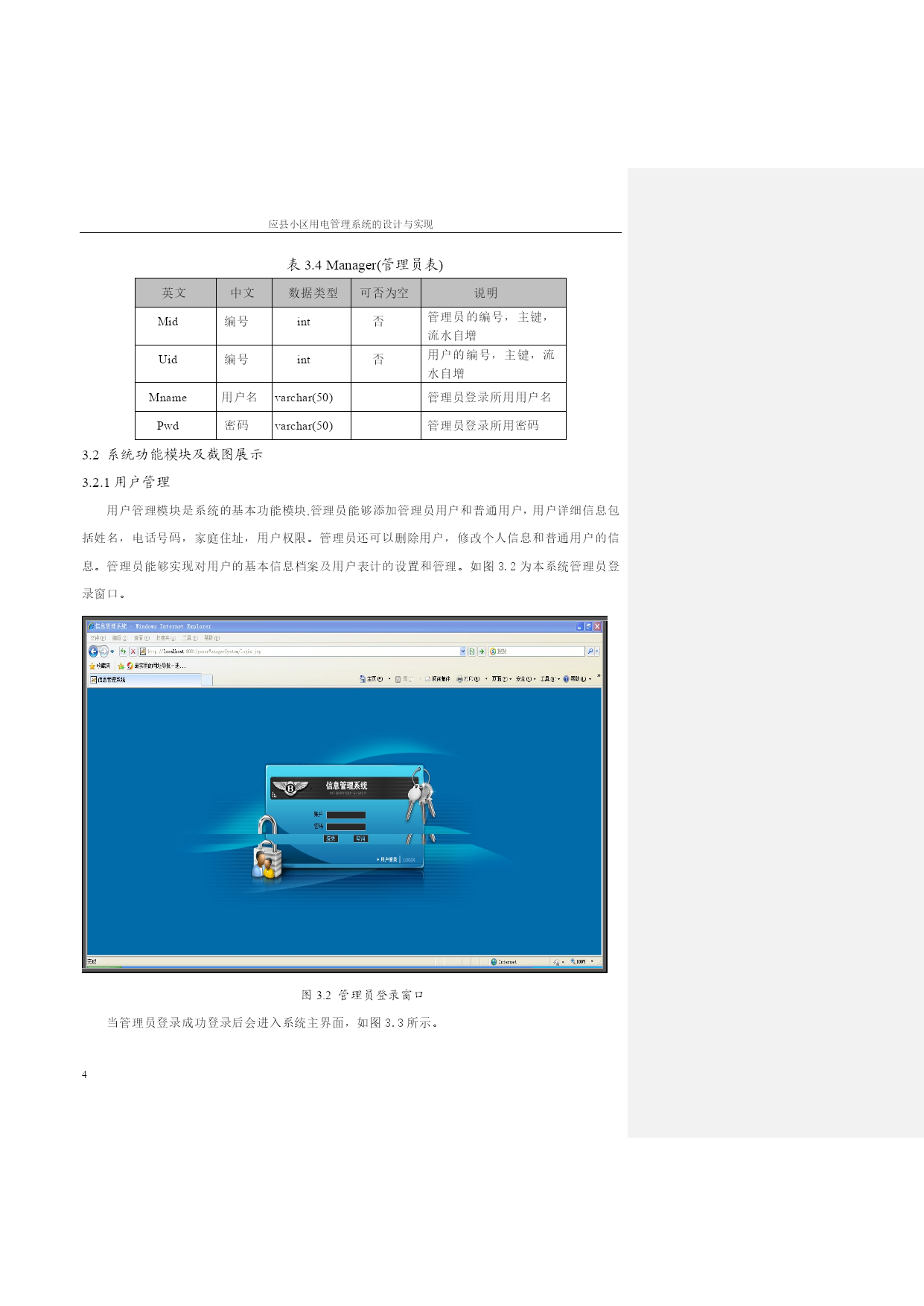Click the 主页 home icon in the command bar

pyautogui.click(x=363, y=679)
